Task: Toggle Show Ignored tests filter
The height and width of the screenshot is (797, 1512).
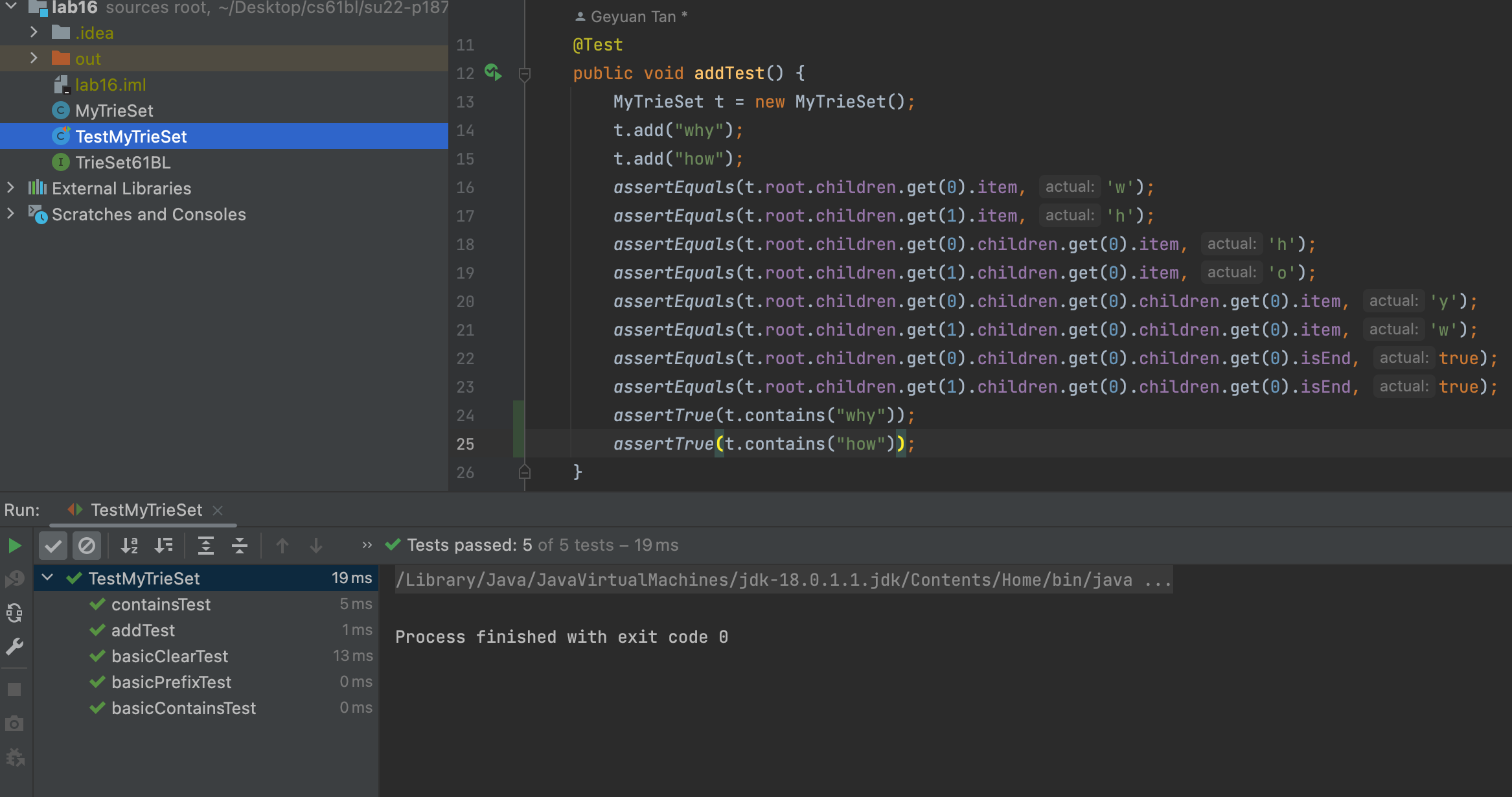Action: (x=87, y=546)
